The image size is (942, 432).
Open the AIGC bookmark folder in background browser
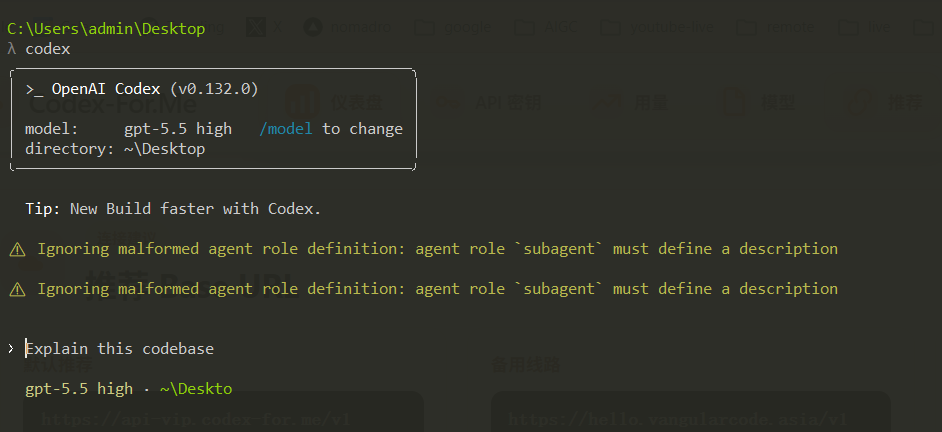tap(548, 27)
